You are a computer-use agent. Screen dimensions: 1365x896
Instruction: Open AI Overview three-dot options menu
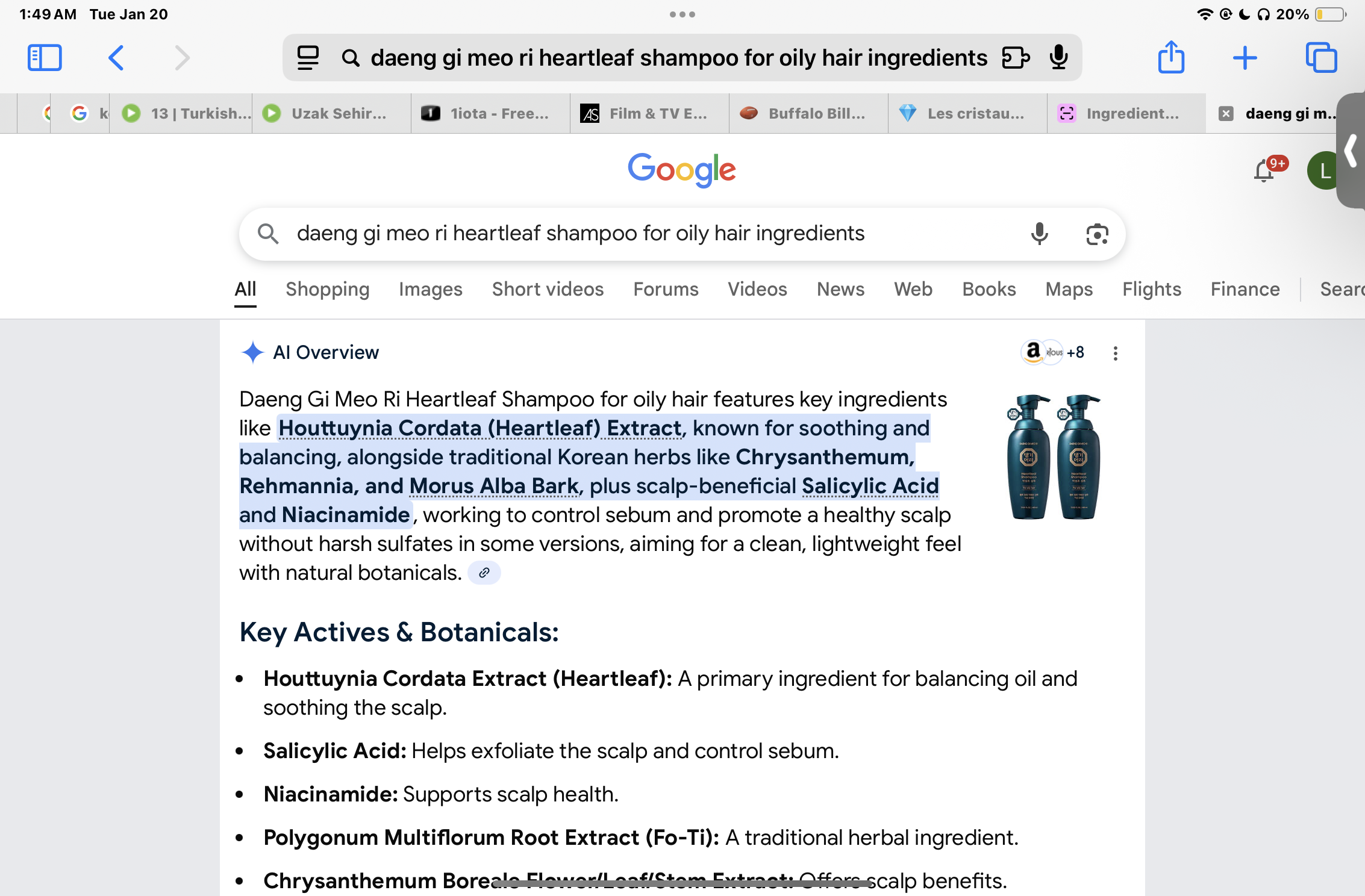1115,353
